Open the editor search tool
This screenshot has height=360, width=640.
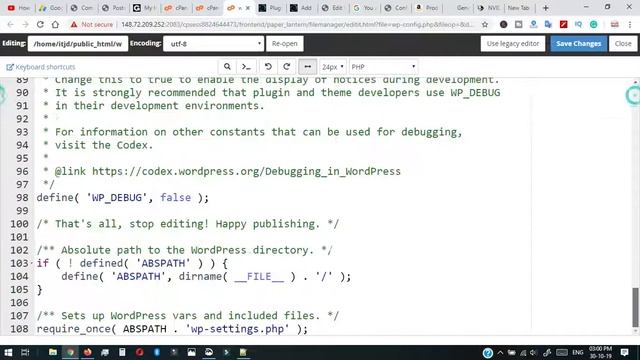coord(227,67)
